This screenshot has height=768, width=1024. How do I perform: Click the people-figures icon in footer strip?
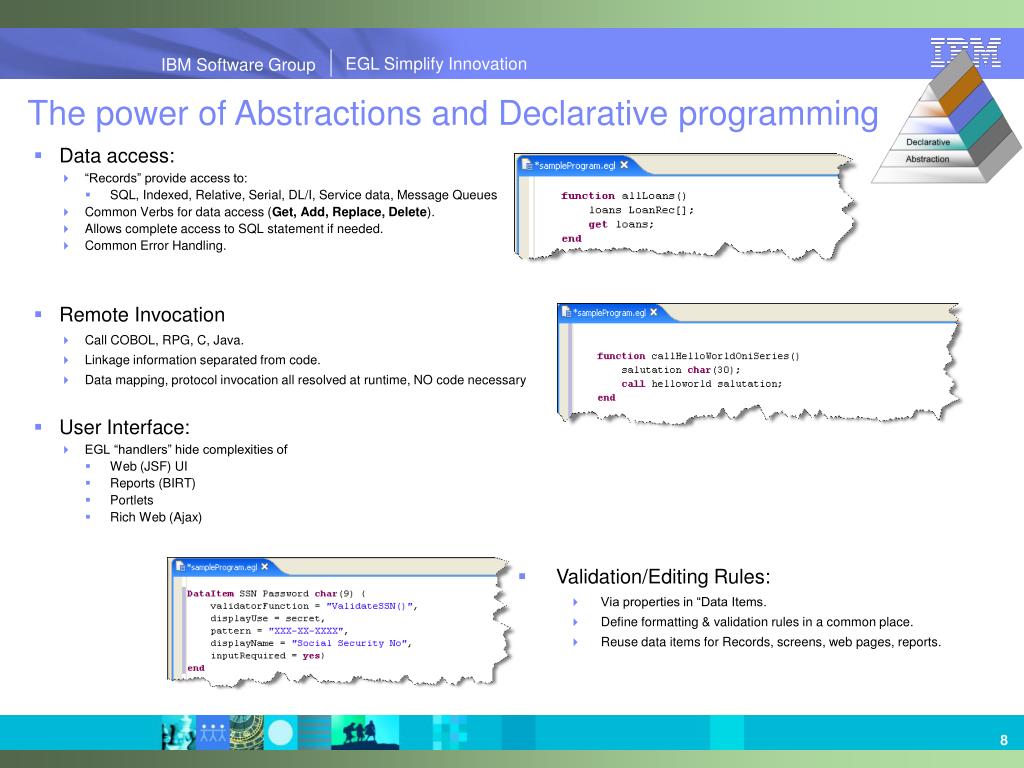click(x=212, y=732)
